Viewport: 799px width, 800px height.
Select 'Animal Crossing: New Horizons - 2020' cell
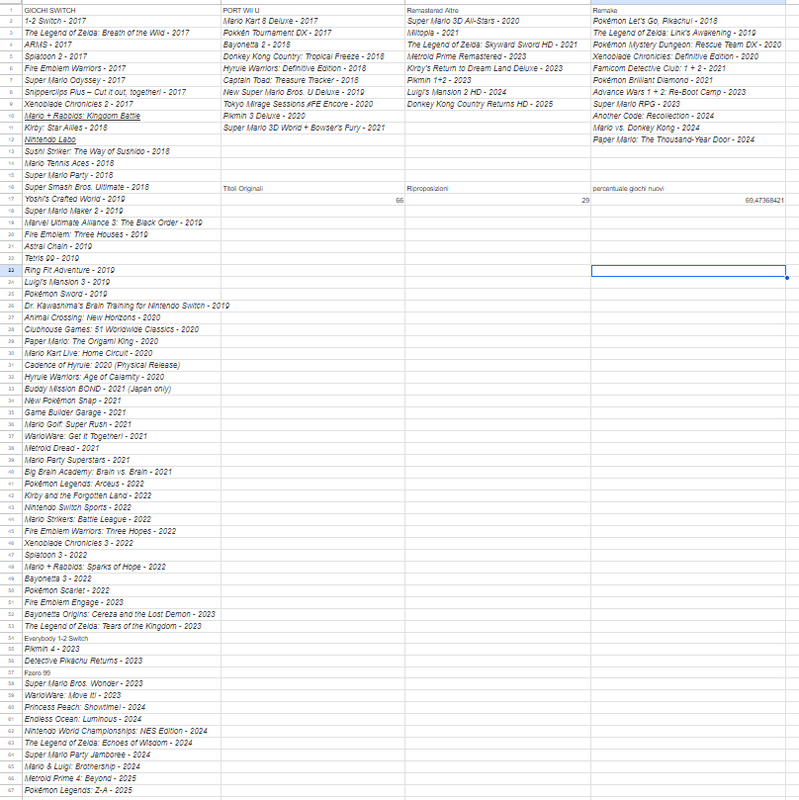click(x=121, y=317)
